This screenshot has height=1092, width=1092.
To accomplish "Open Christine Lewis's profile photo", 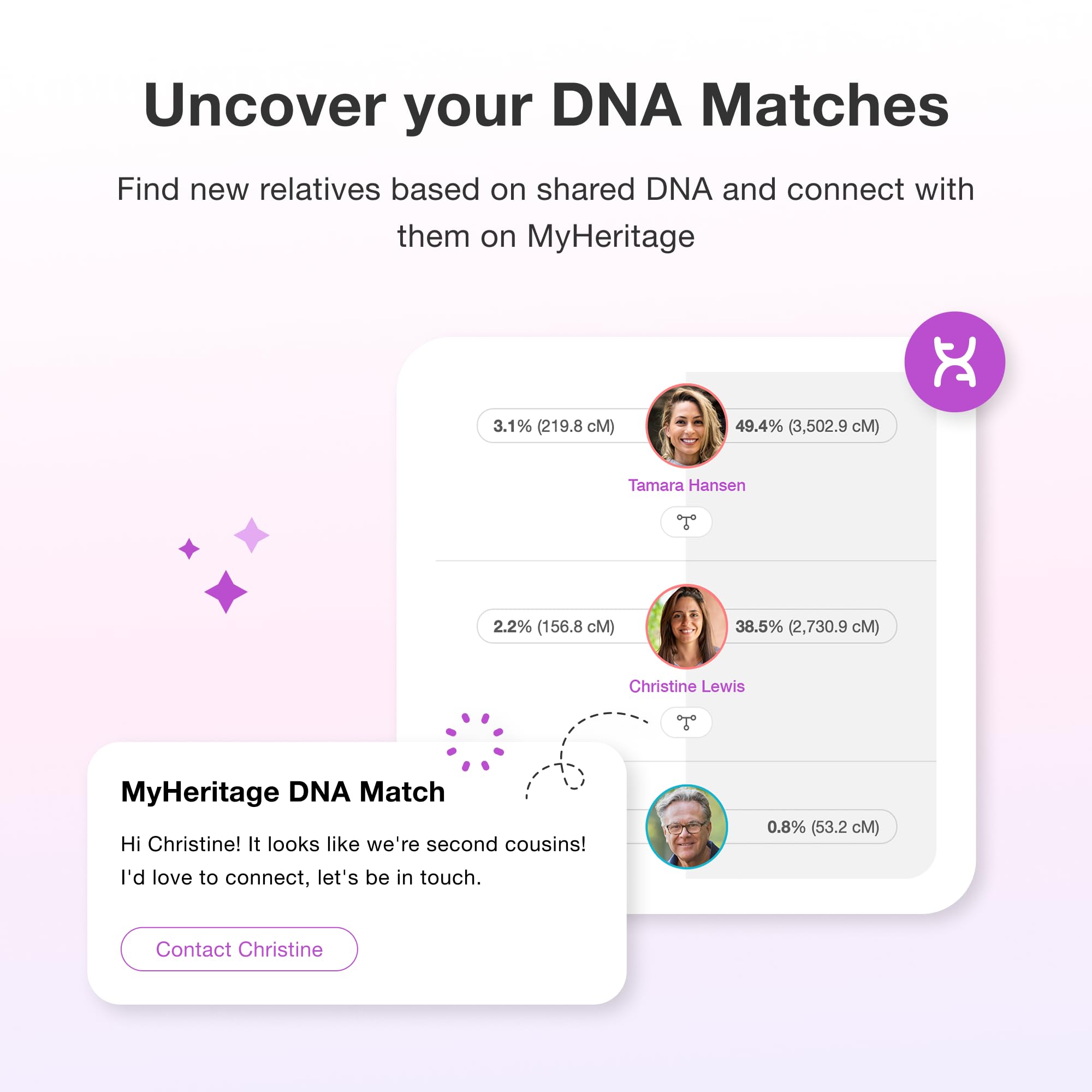I will pyautogui.click(x=686, y=626).
